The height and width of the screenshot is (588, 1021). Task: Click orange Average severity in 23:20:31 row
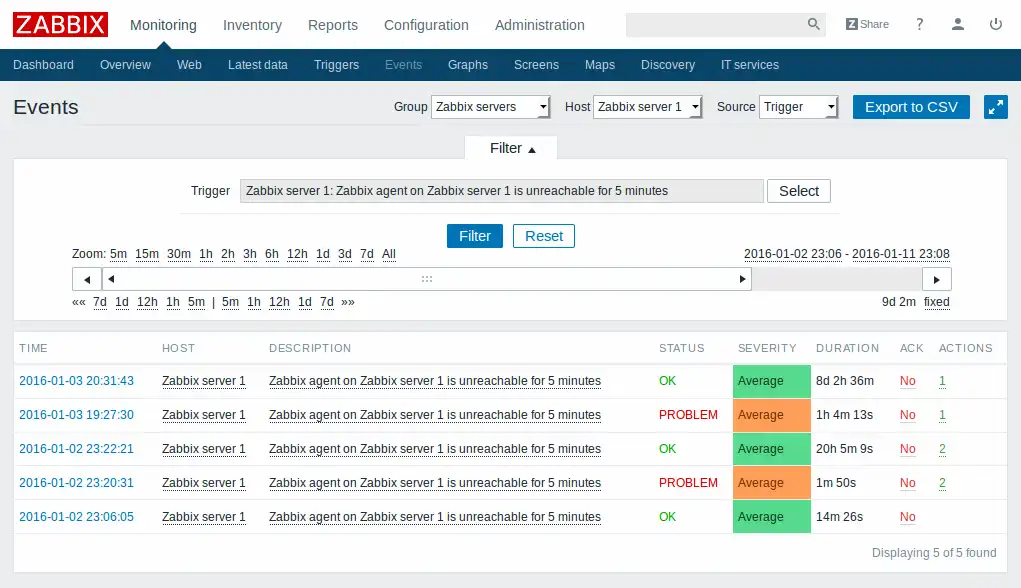[x=772, y=483]
